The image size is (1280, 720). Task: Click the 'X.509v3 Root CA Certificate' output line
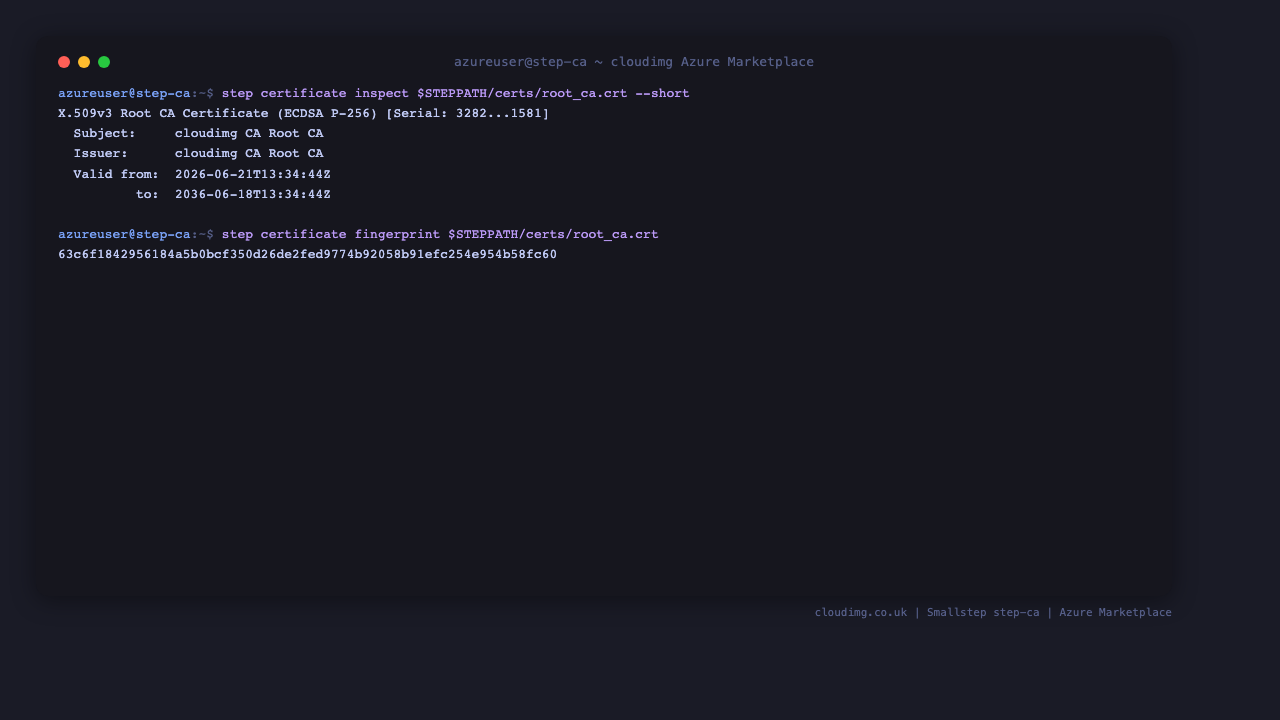click(x=304, y=114)
